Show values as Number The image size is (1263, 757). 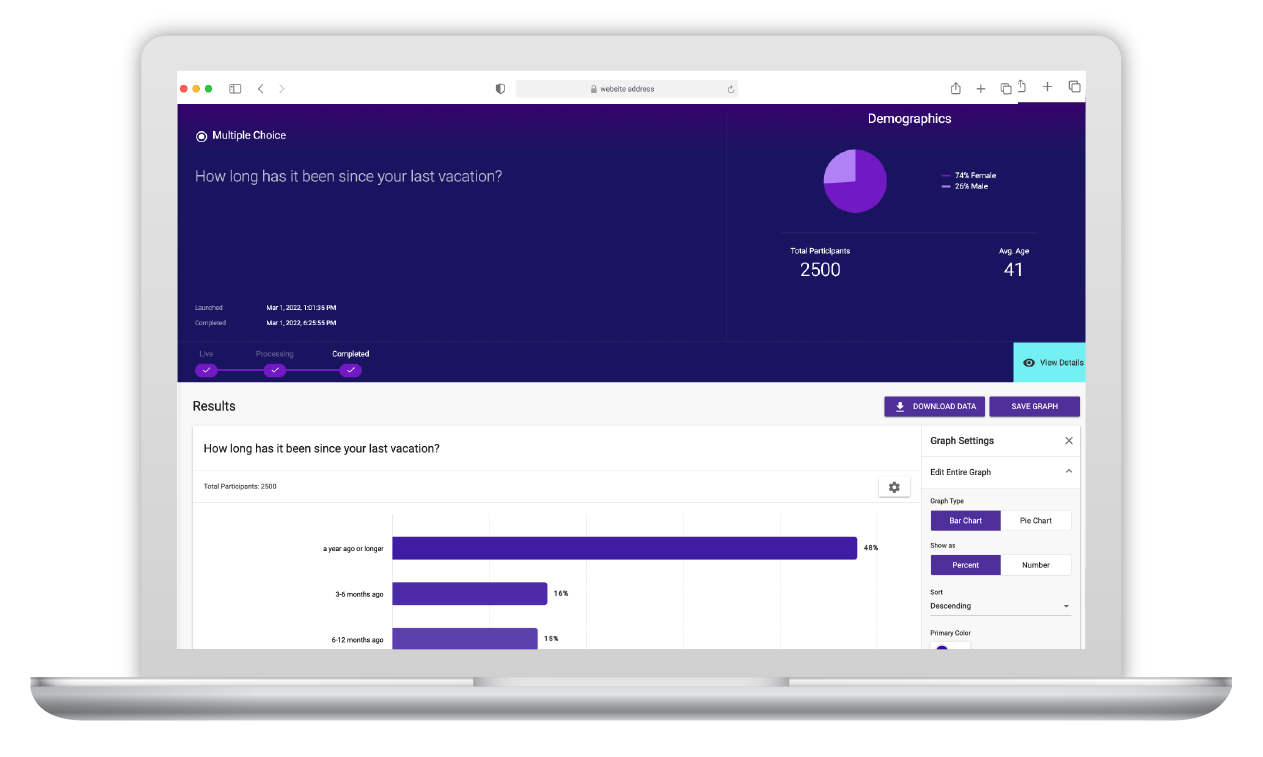click(x=1036, y=565)
